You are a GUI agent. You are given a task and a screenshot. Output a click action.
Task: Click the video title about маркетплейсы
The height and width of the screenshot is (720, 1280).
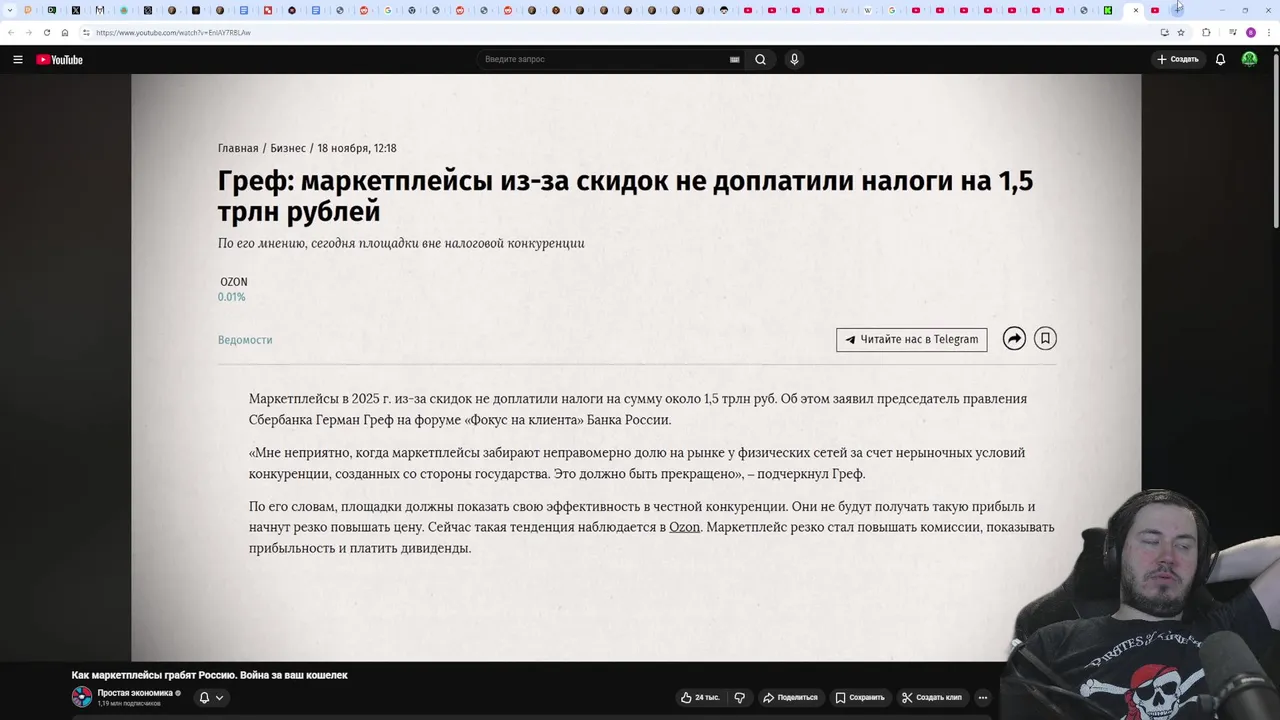209,675
